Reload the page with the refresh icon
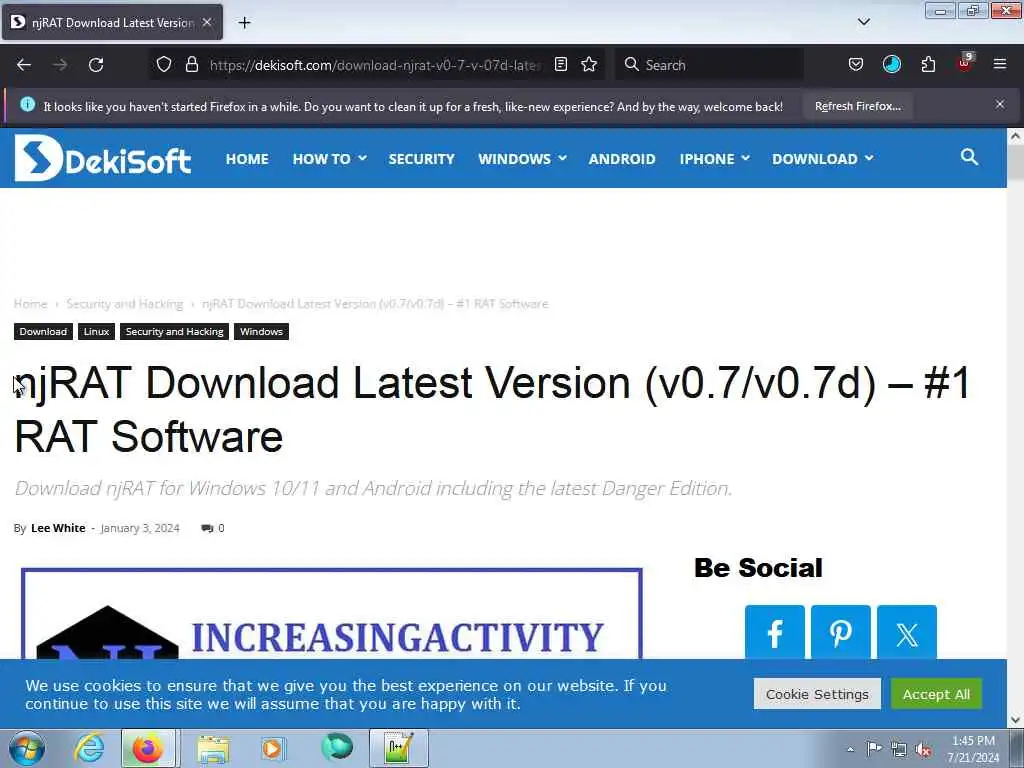 click(96, 65)
